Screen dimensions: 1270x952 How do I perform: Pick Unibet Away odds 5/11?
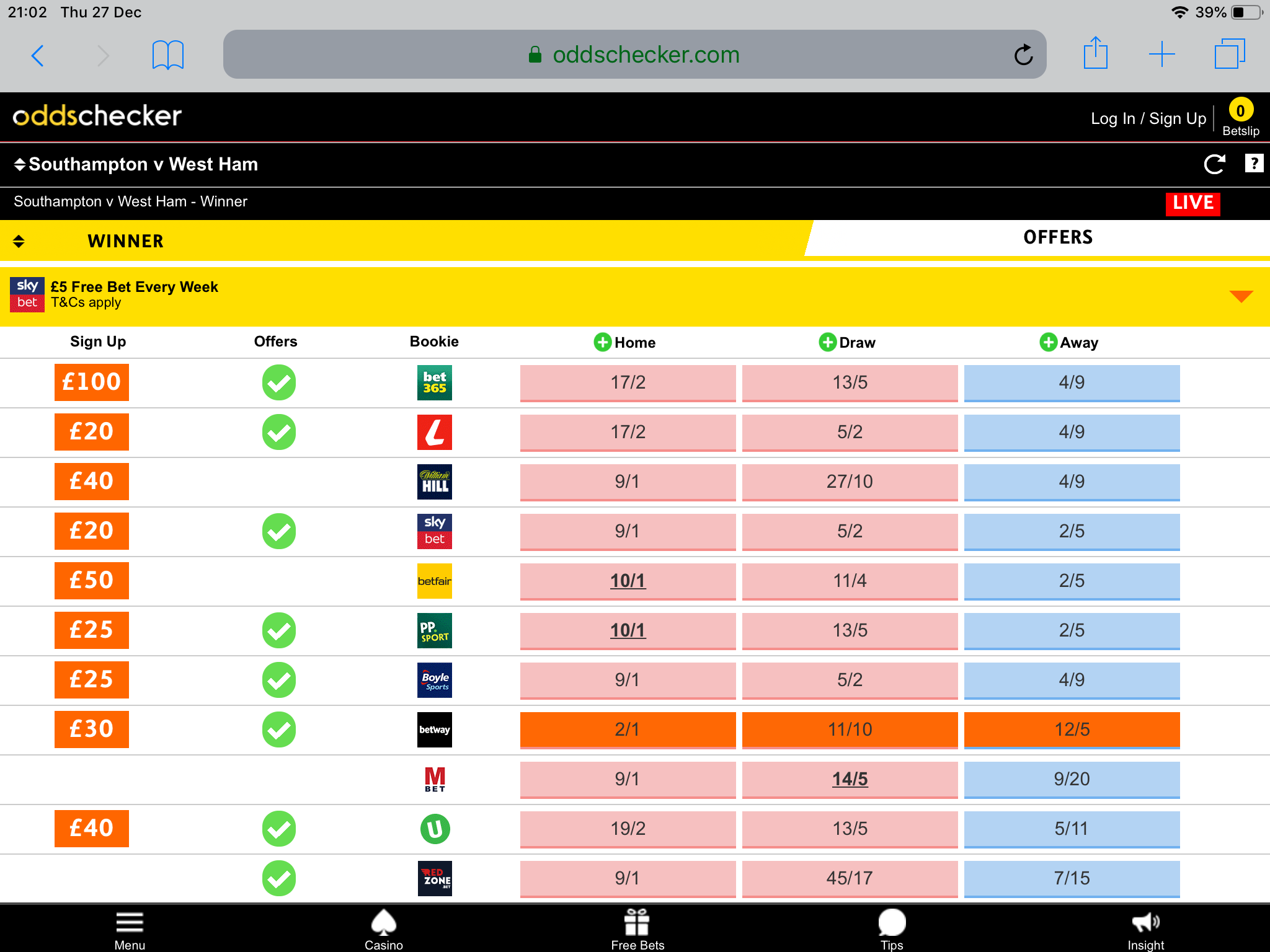pyautogui.click(x=1072, y=829)
